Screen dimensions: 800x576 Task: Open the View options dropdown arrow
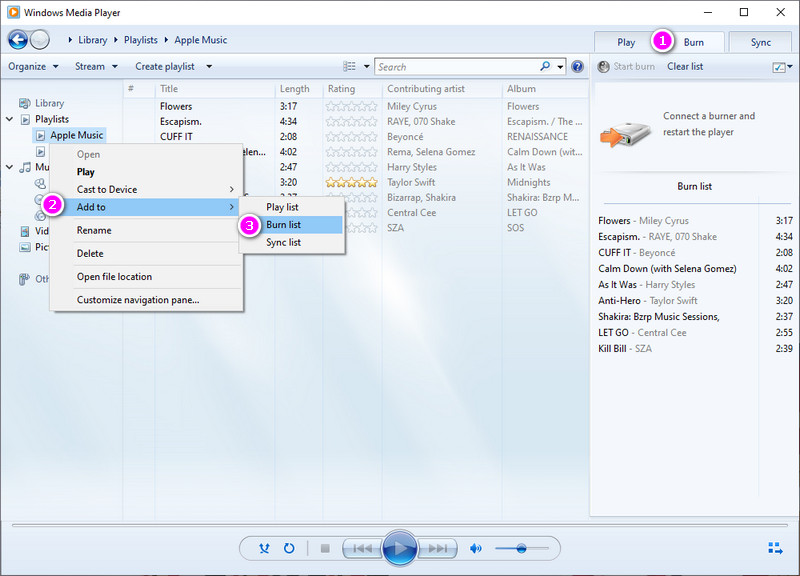tap(366, 66)
